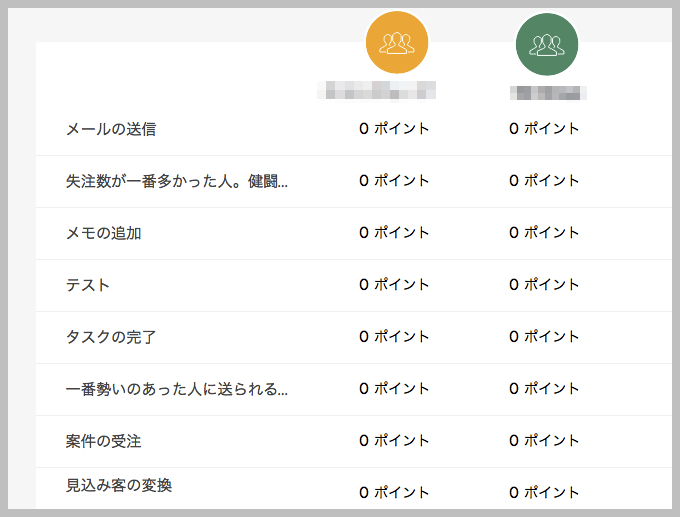
Task: Select orange team's メモの追加 points value
Action: (x=394, y=232)
